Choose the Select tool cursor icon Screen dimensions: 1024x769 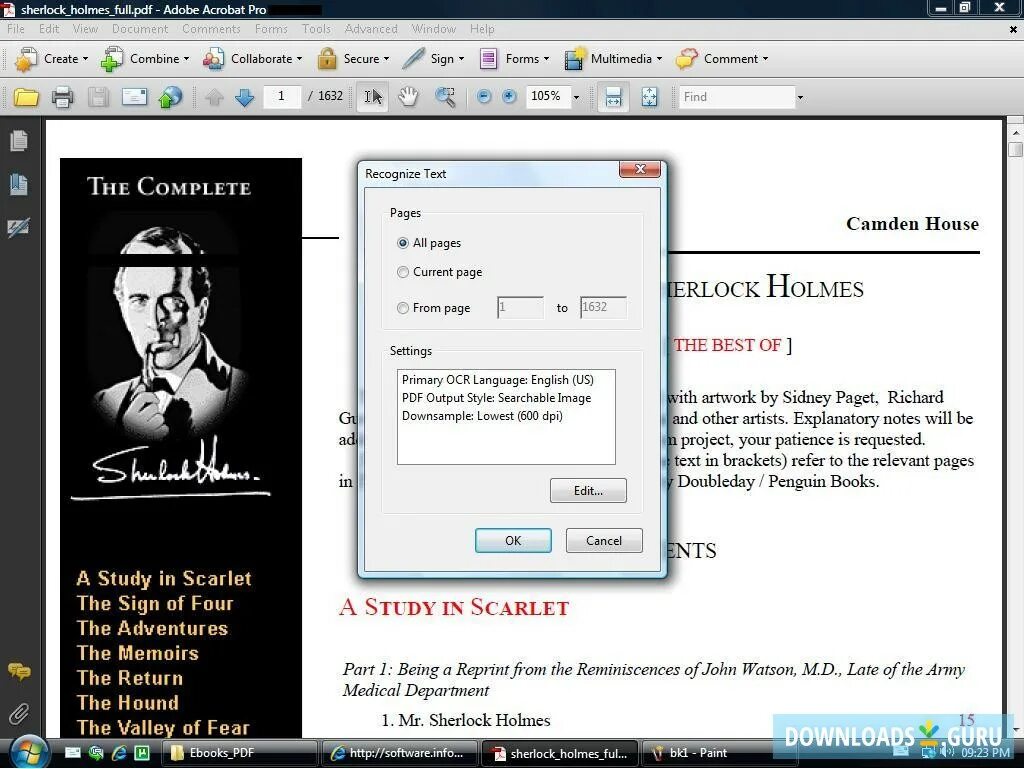373,97
